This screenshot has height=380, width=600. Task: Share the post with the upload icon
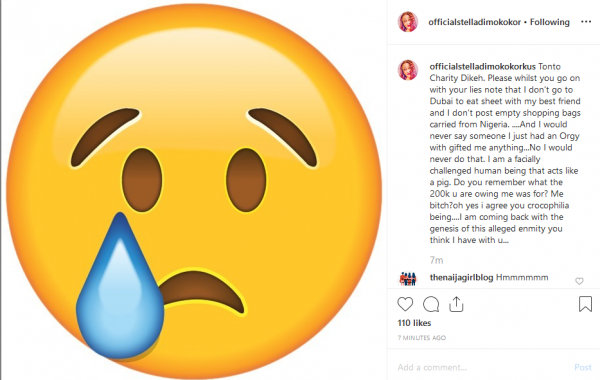pos(456,304)
